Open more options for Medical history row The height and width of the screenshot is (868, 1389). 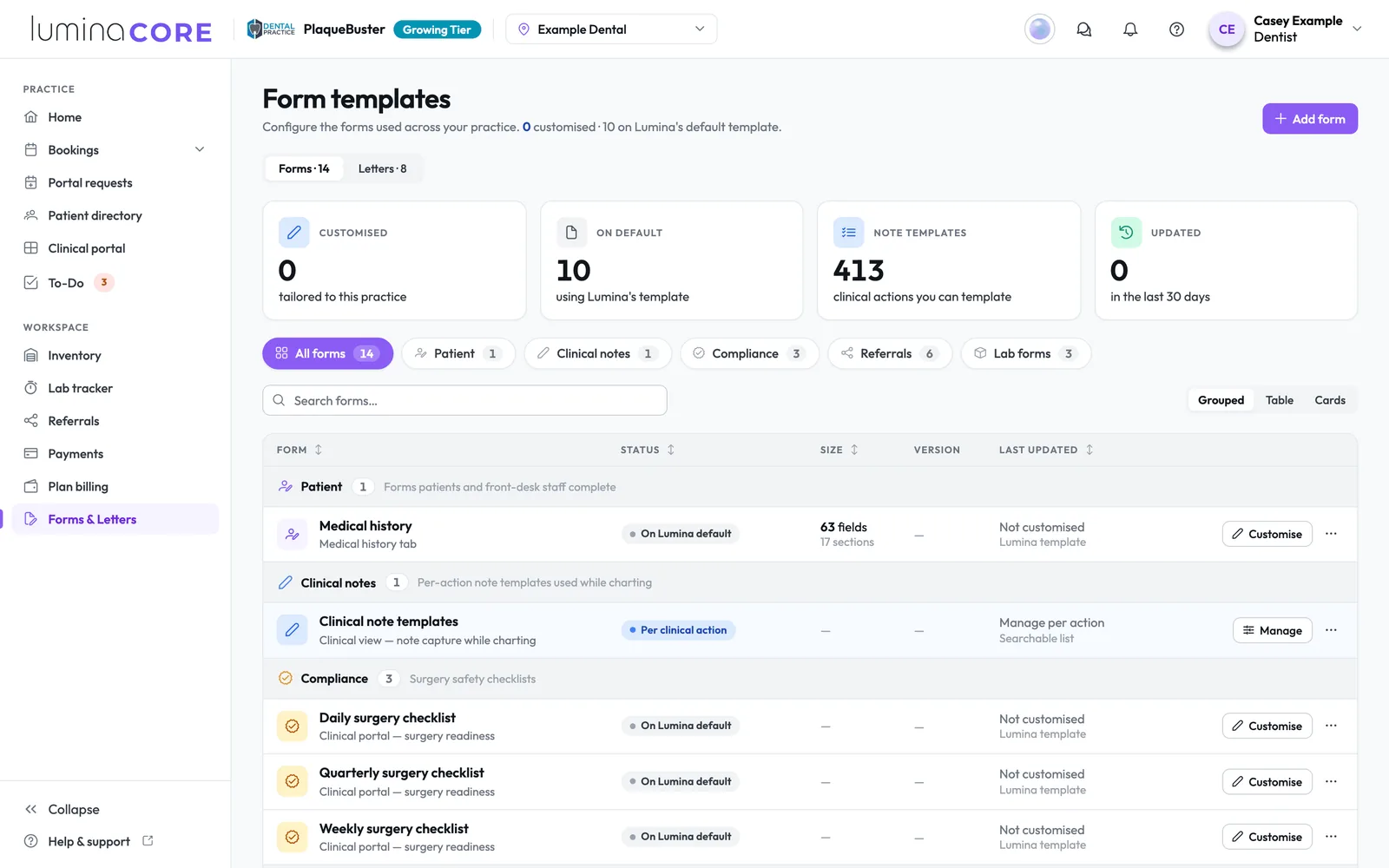[x=1331, y=534]
